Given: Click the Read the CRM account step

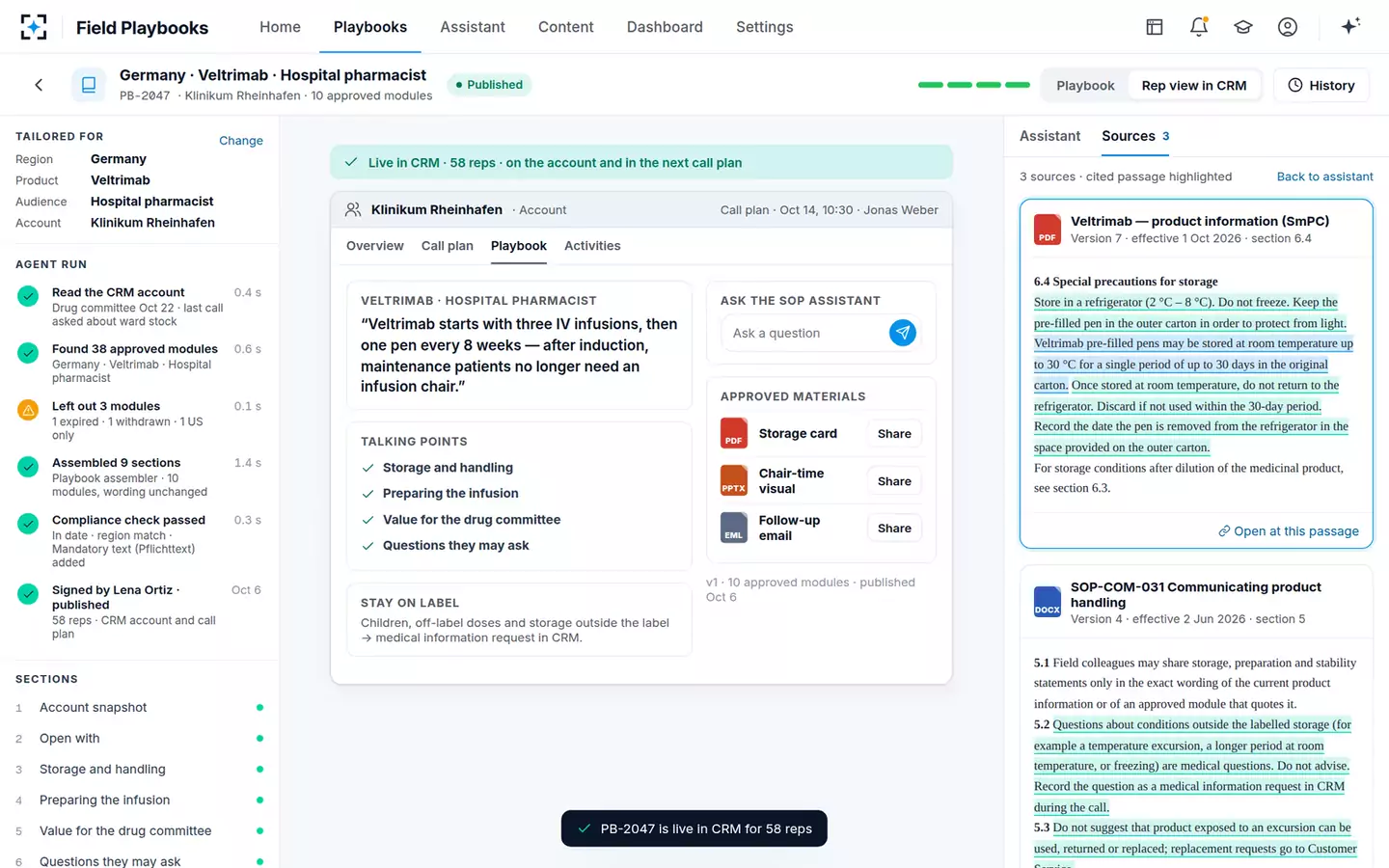Looking at the screenshot, I should 139,307.
